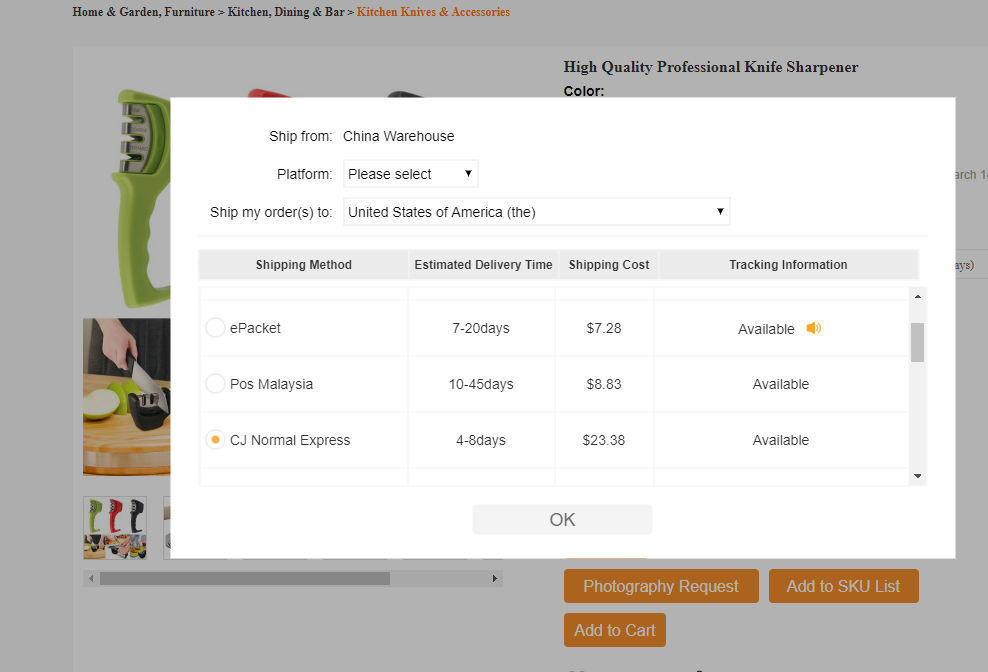
Task: Open Kitchen Knives & Accessories breadcrumb link
Action: click(x=433, y=12)
